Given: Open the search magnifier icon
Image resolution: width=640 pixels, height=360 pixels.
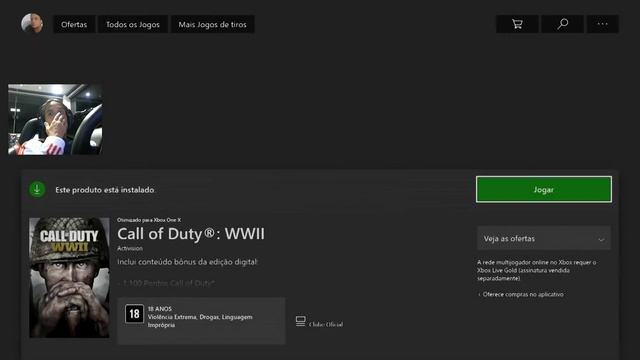Looking at the screenshot, I should [x=562, y=24].
